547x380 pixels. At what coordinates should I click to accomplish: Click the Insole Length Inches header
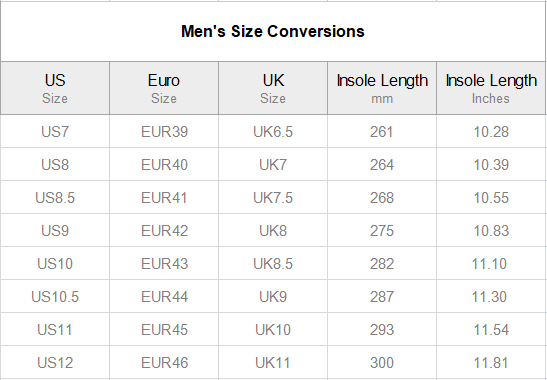491,88
